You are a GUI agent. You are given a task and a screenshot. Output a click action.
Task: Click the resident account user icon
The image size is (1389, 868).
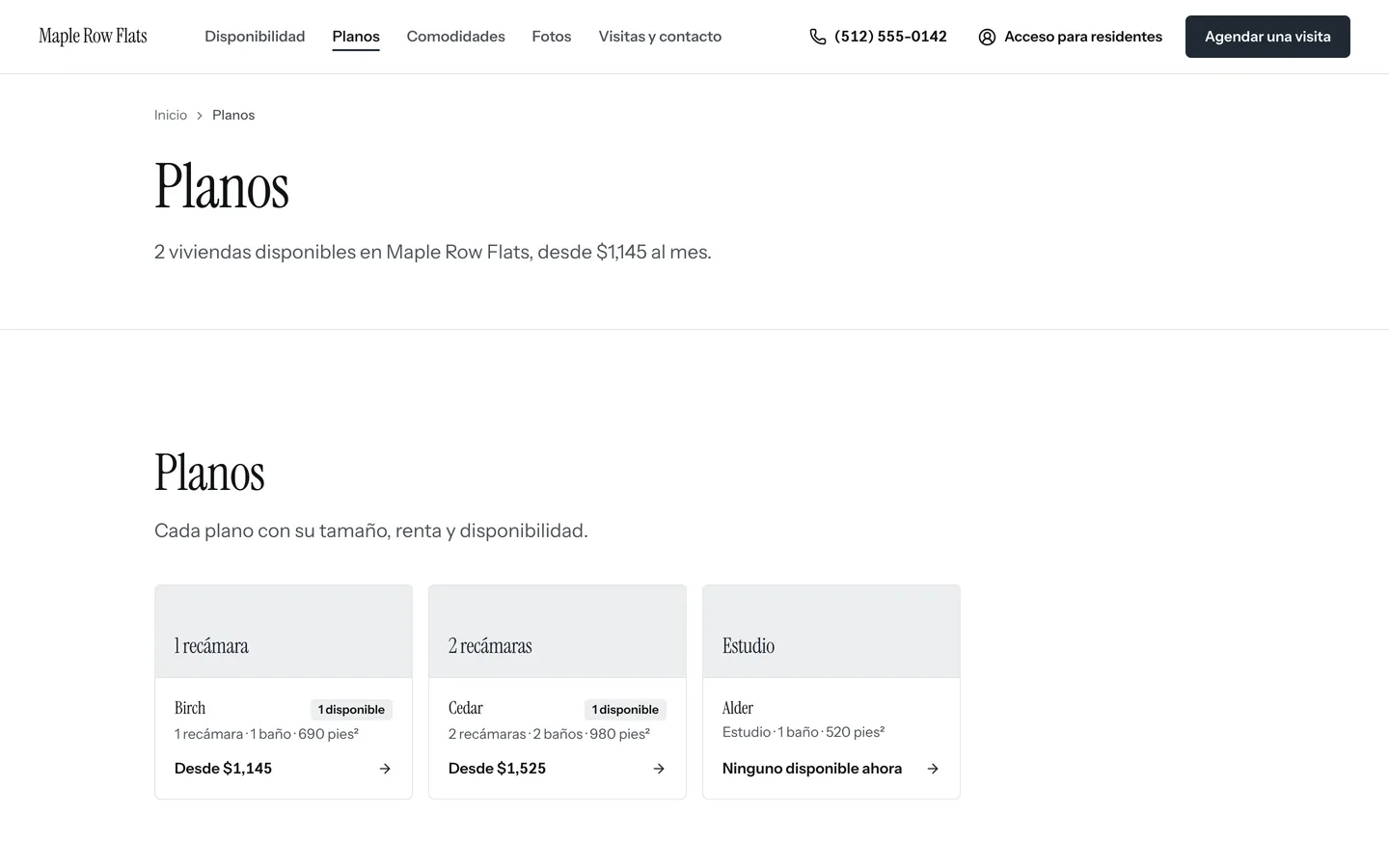tap(987, 37)
